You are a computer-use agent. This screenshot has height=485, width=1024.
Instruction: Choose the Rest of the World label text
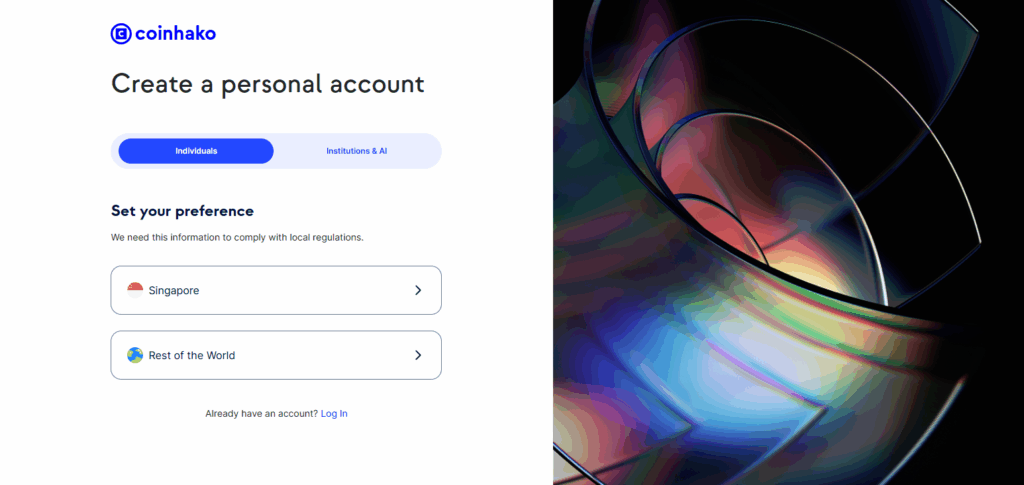(x=192, y=355)
